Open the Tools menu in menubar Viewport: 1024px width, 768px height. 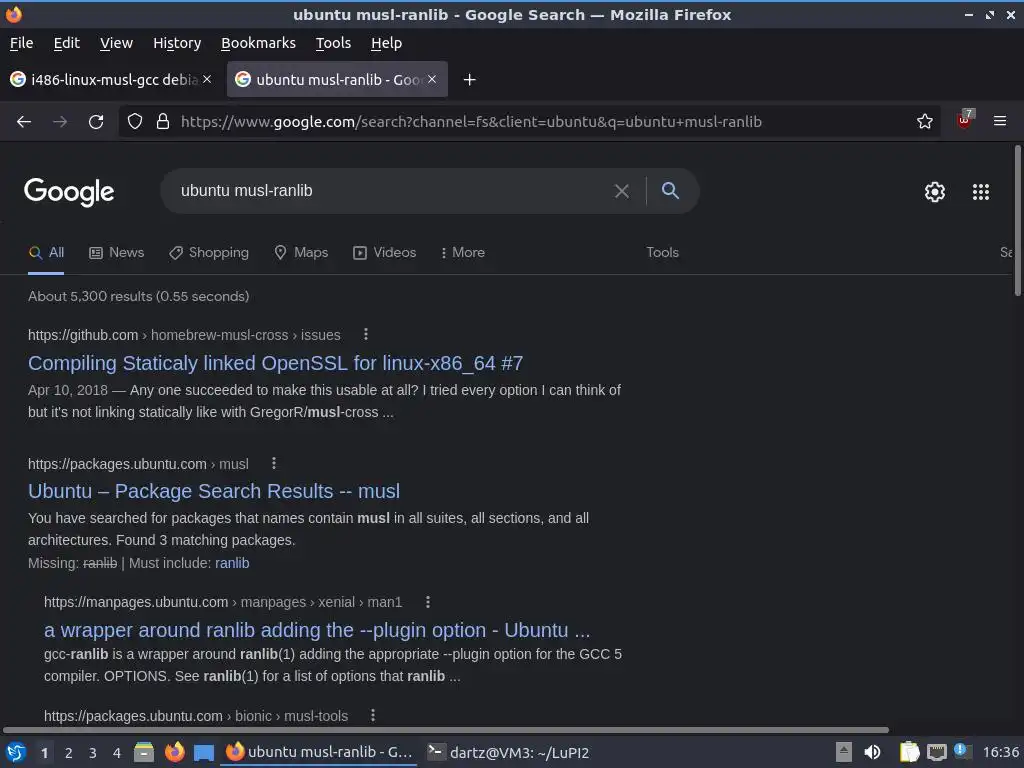(x=333, y=43)
